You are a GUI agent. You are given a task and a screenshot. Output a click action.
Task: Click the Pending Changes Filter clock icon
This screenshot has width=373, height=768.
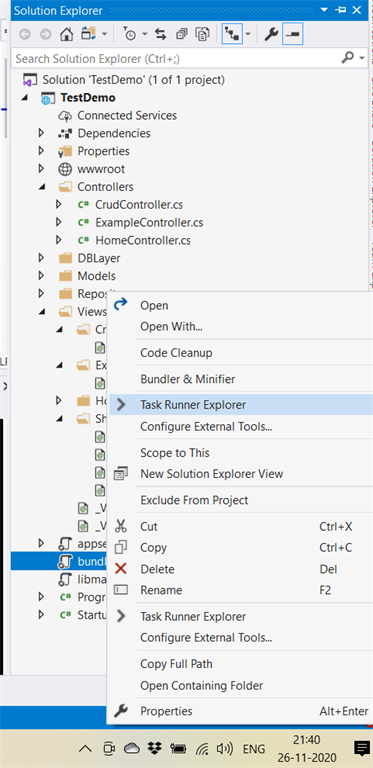click(x=130, y=34)
